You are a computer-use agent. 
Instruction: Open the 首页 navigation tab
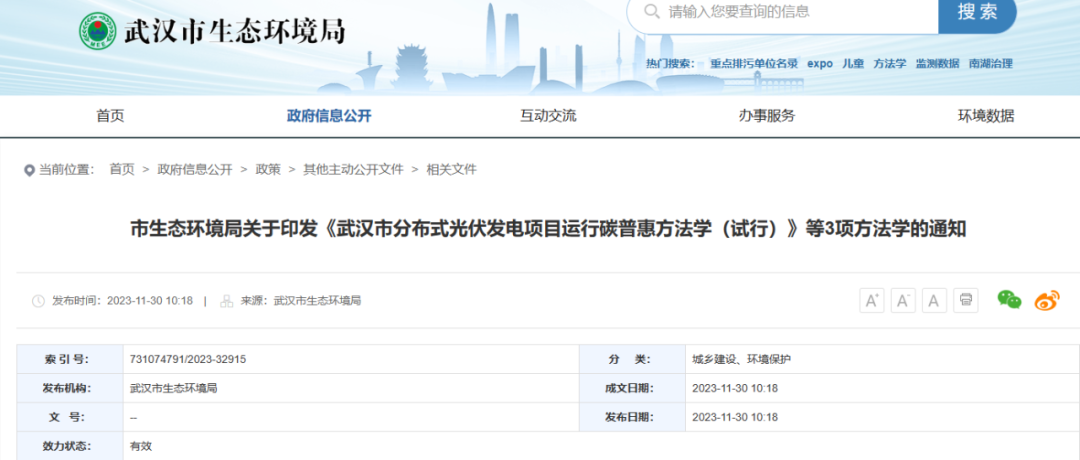(x=110, y=116)
